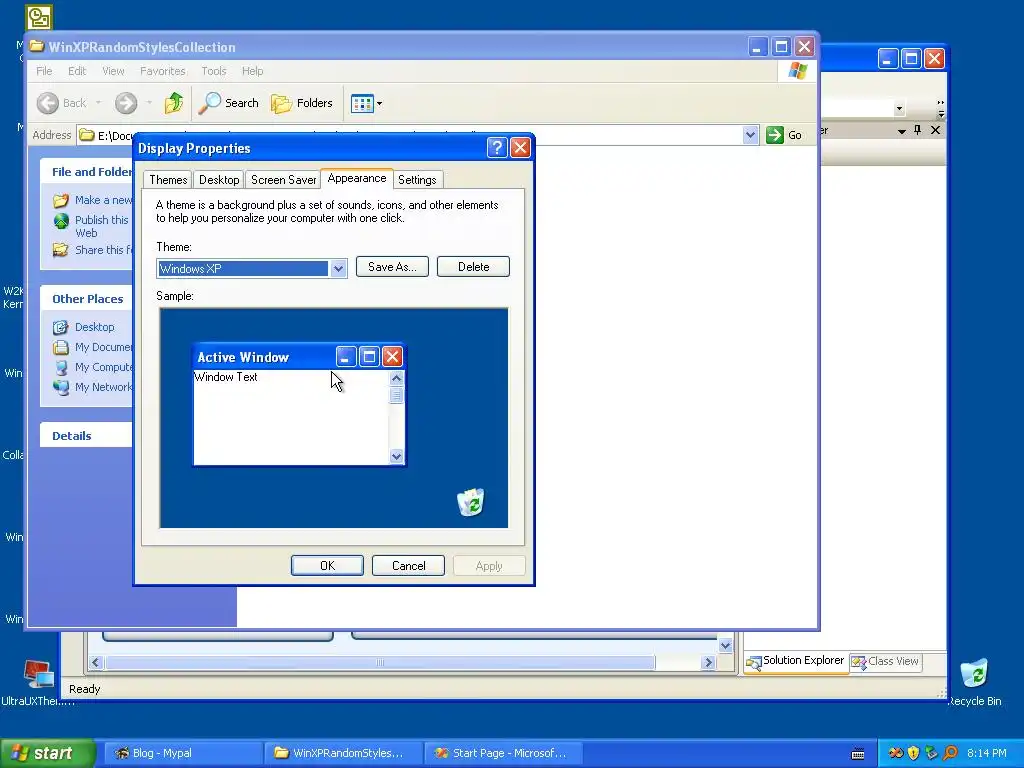
Task: Click the Display Properties help question mark
Action: (x=497, y=148)
